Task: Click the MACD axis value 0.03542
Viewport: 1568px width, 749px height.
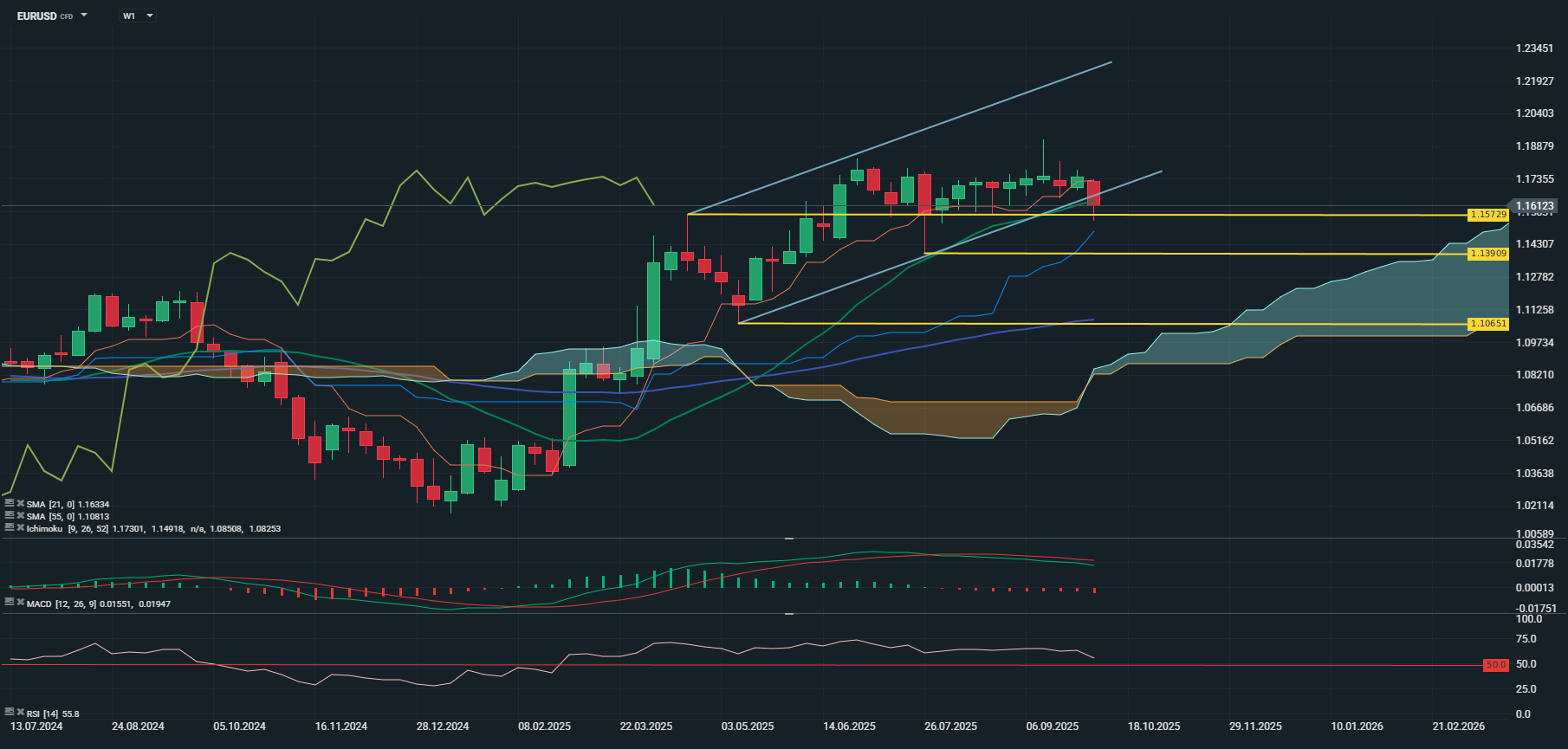Action: coord(1534,545)
